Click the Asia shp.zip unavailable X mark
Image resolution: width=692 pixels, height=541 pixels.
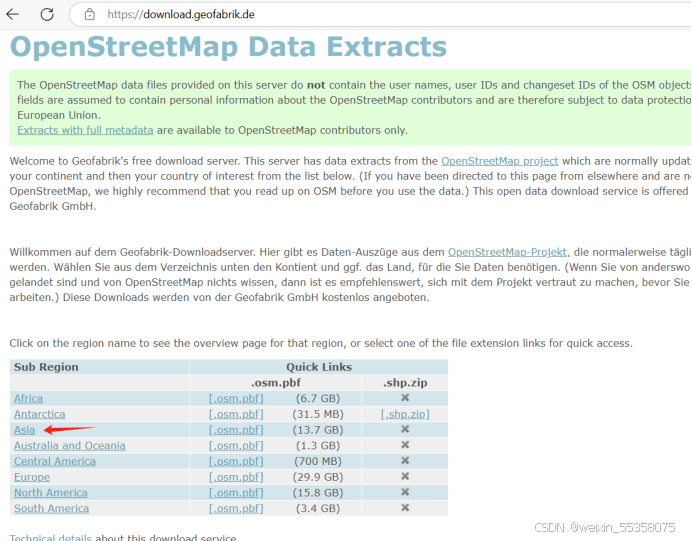click(x=405, y=429)
